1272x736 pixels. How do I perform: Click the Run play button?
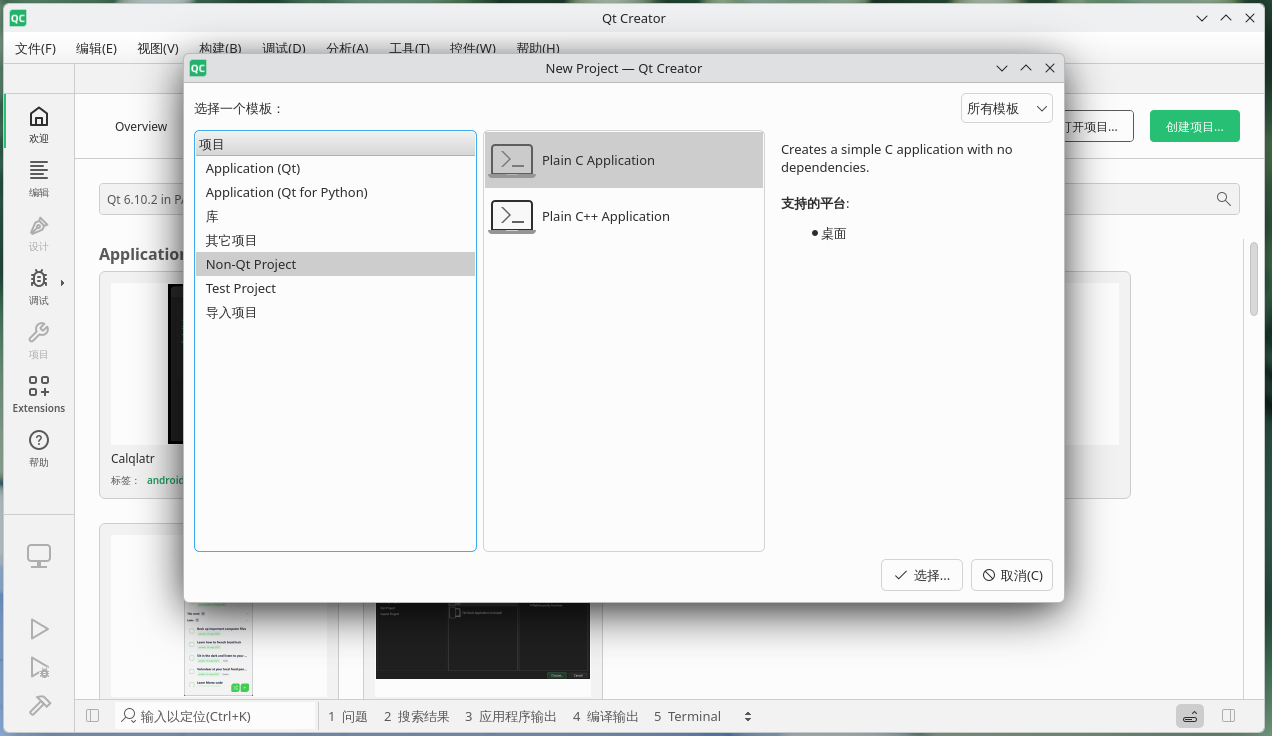(x=39, y=629)
